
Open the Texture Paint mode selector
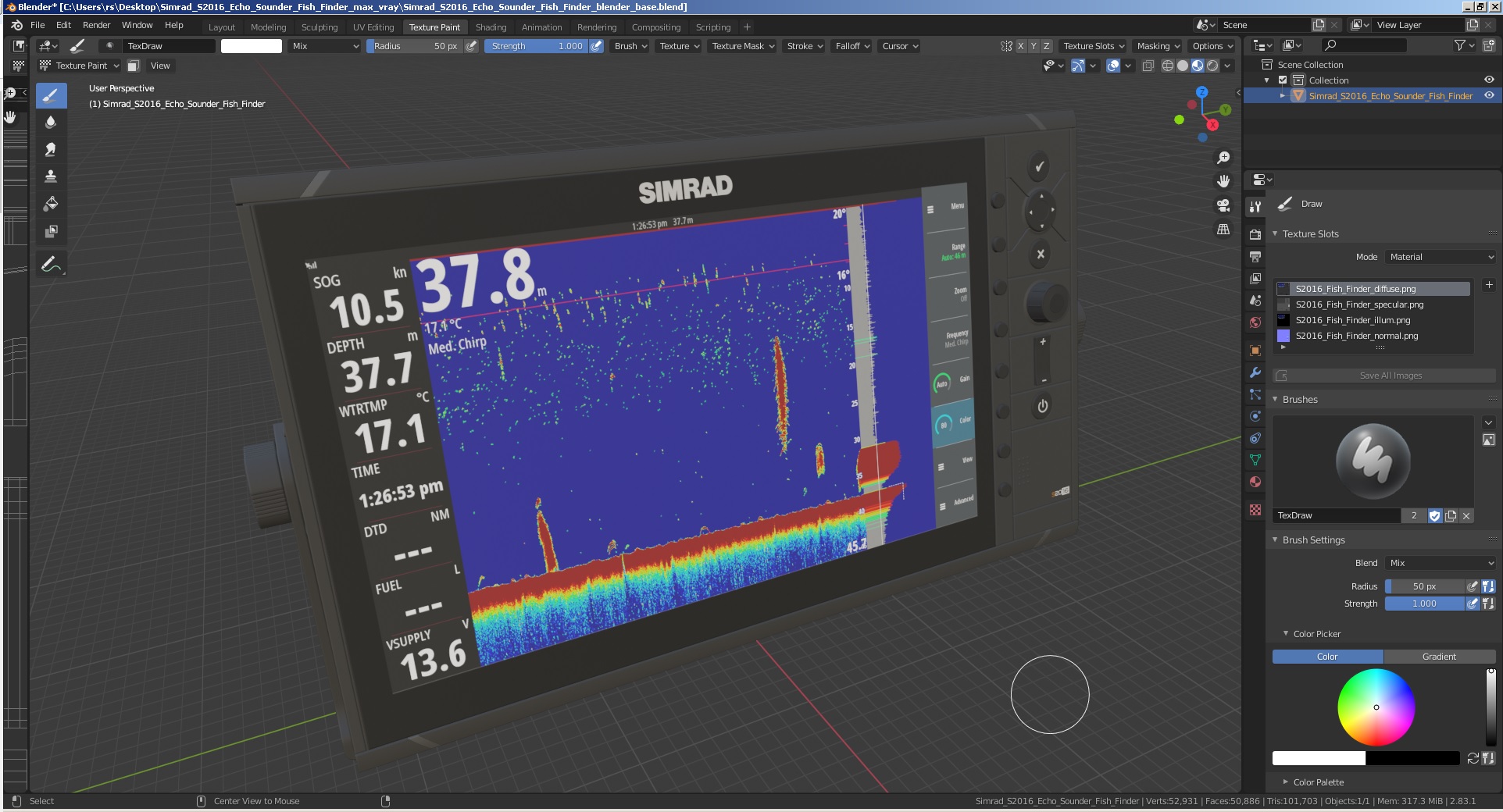coord(80,66)
